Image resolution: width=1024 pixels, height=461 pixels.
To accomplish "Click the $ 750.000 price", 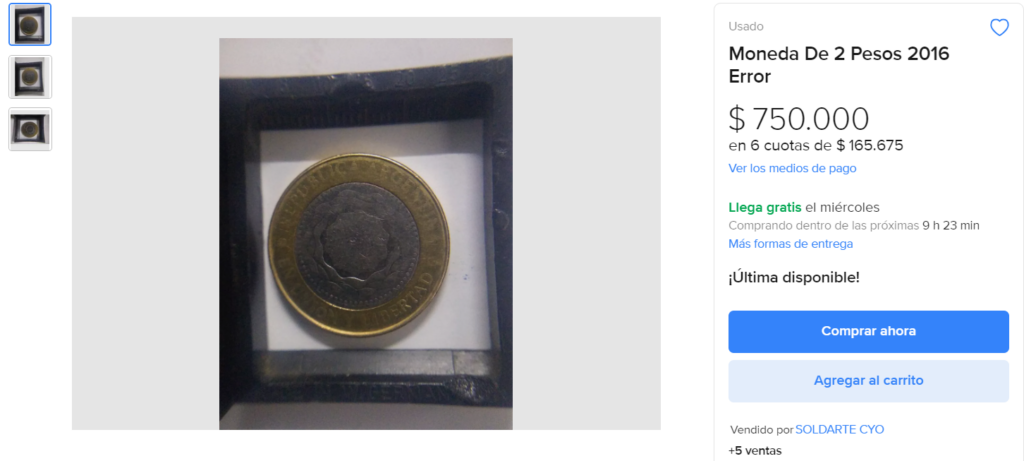I will coord(799,119).
